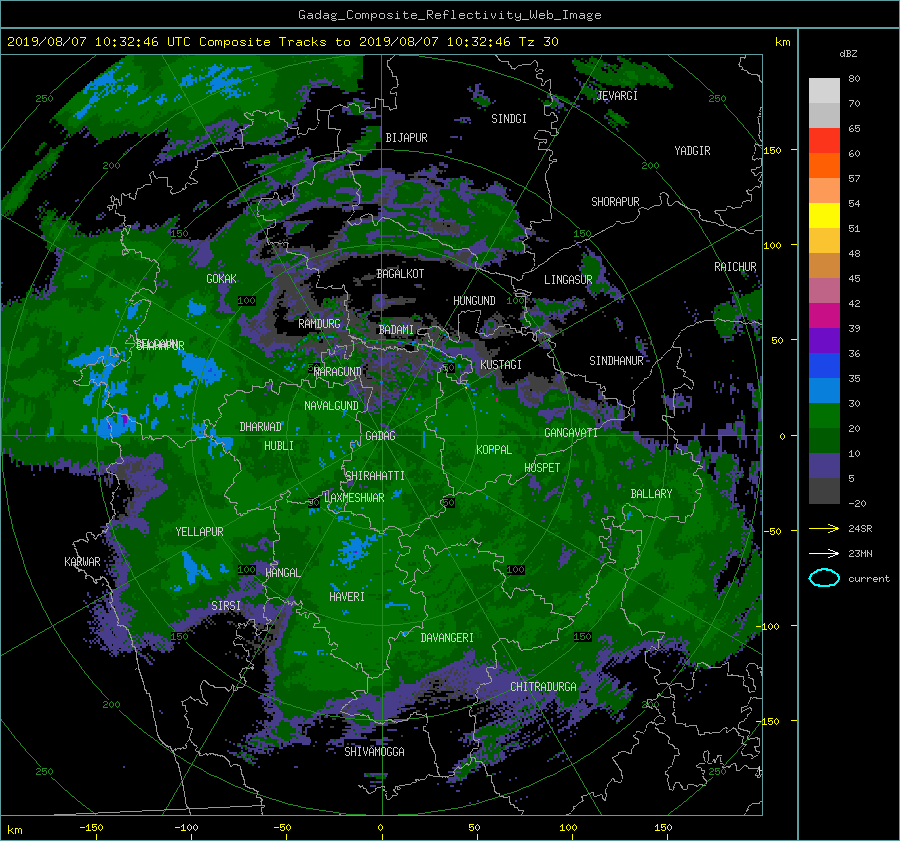Viewport: 900px width, 841px height.
Task: Click the dBZ legend heading
Action: 848,54
